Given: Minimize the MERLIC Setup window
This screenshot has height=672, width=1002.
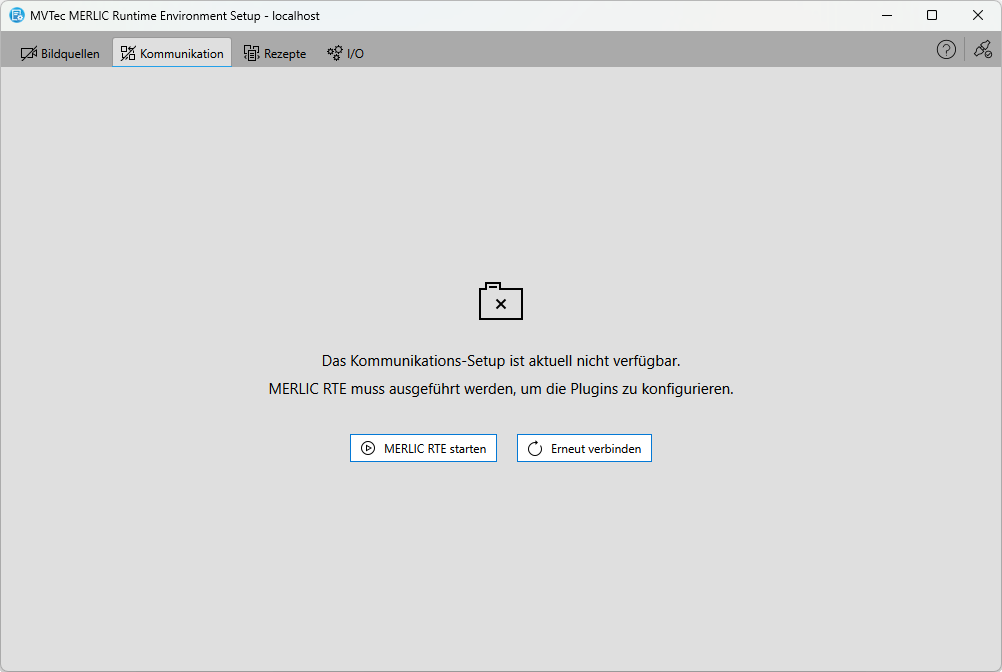Looking at the screenshot, I should click(x=886, y=15).
